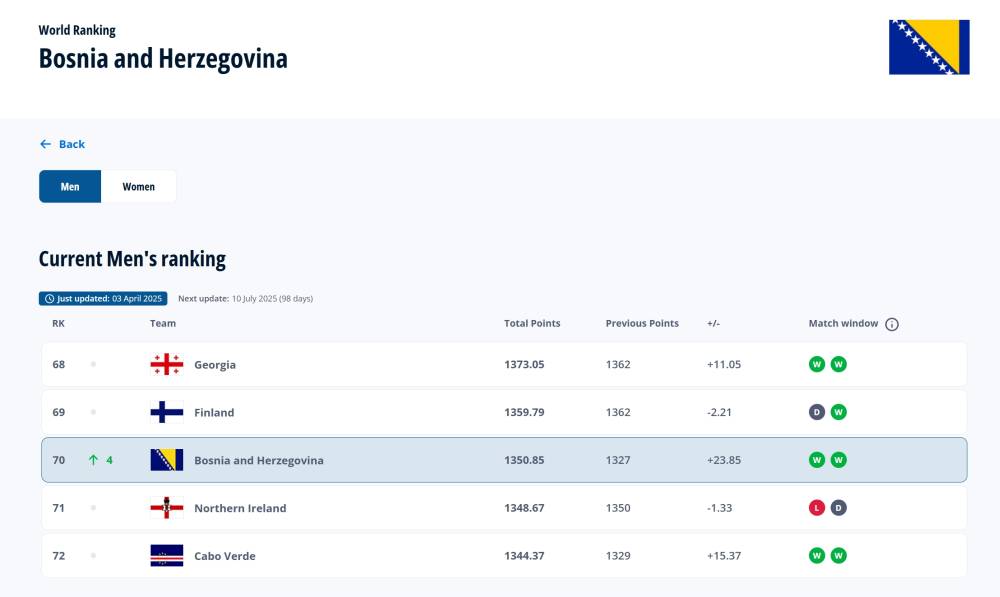The height and width of the screenshot is (597, 1000).
Task: Click the Total Points column header
Action: coord(532,324)
